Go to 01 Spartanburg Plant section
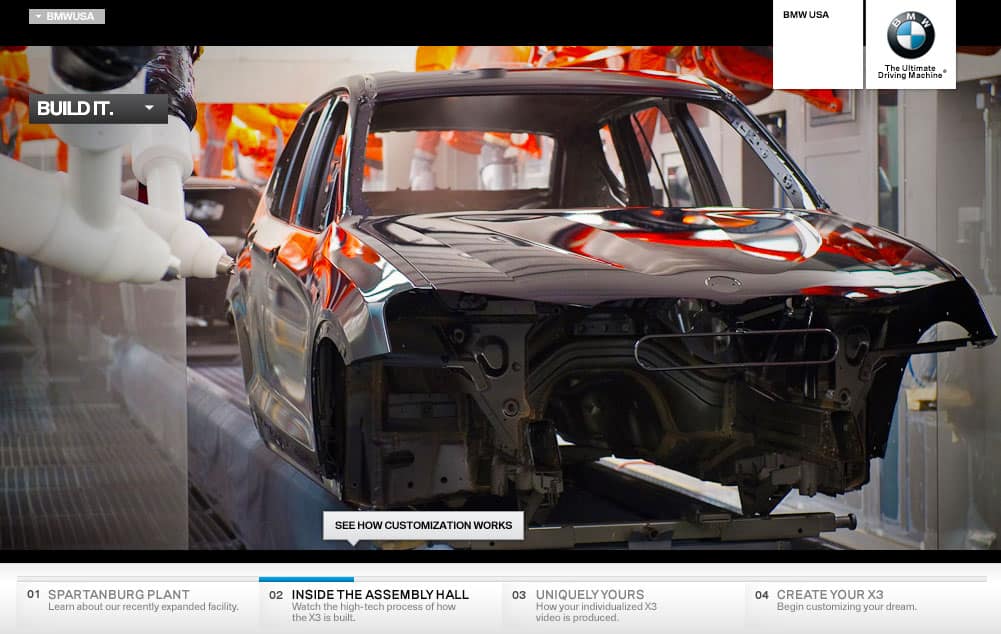This screenshot has width=1001, height=634. [135, 600]
